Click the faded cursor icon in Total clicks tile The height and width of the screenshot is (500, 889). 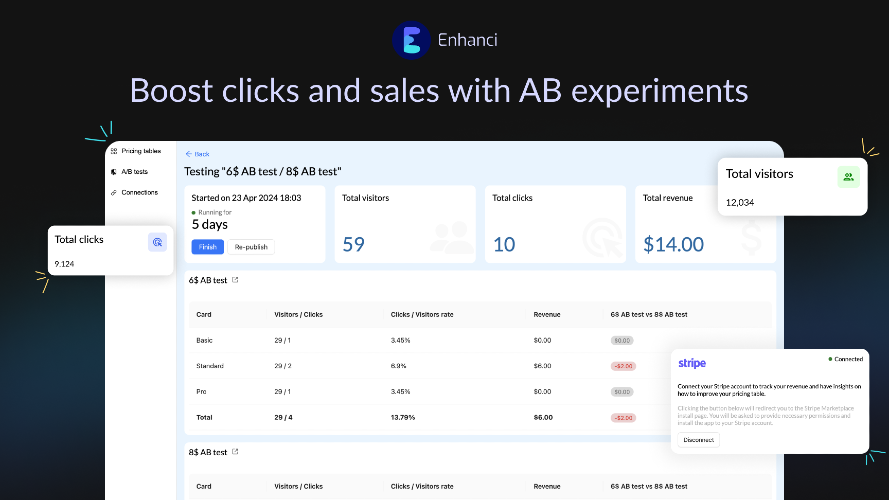pyautogui.click(x=602, y=237)
